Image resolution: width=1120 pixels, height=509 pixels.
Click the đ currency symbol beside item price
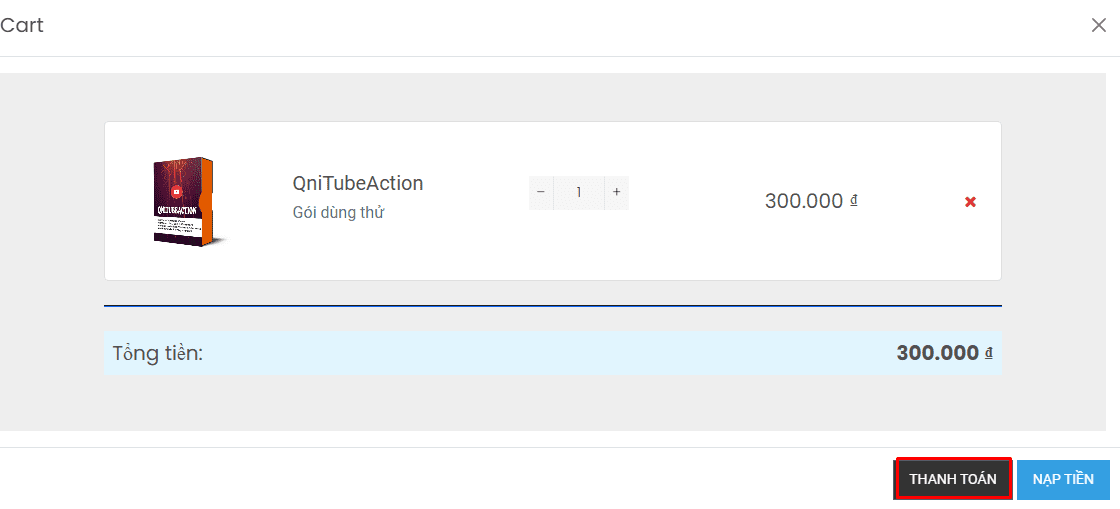(854, 201)
